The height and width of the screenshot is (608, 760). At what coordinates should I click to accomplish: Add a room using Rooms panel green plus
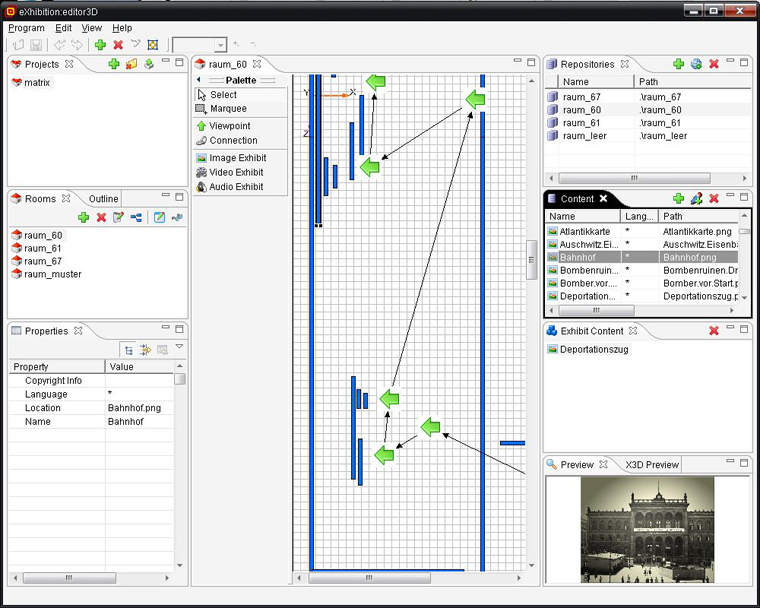coord(83,218)
